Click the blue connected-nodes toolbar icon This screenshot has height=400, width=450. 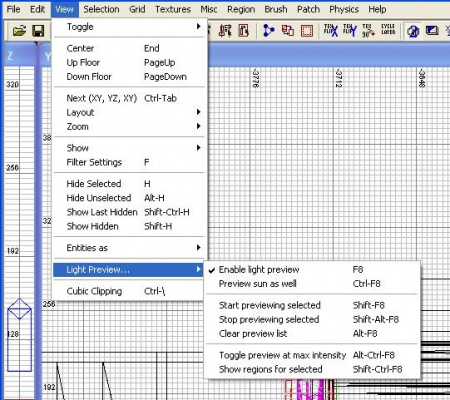pos(268,31)
